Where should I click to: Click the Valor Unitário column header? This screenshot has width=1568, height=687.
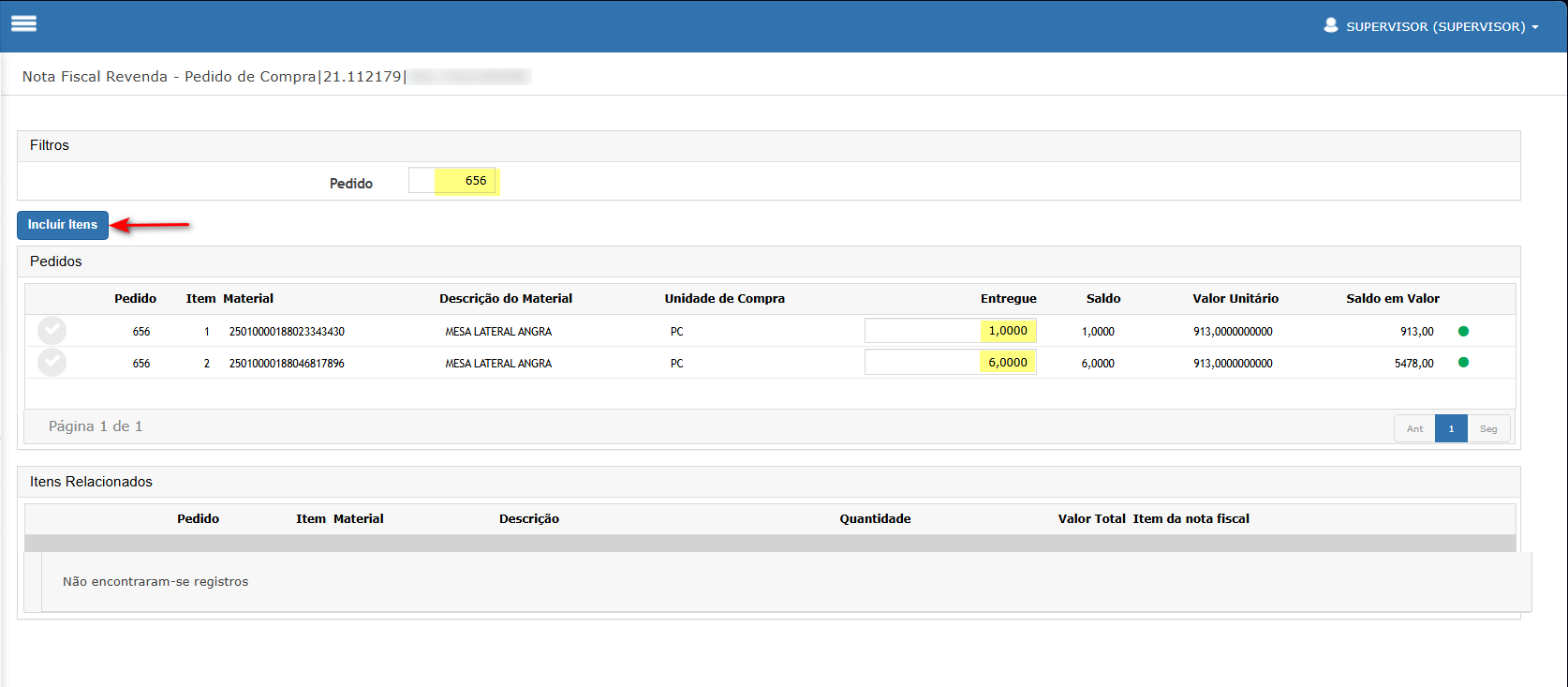[x=1235, y=299]
